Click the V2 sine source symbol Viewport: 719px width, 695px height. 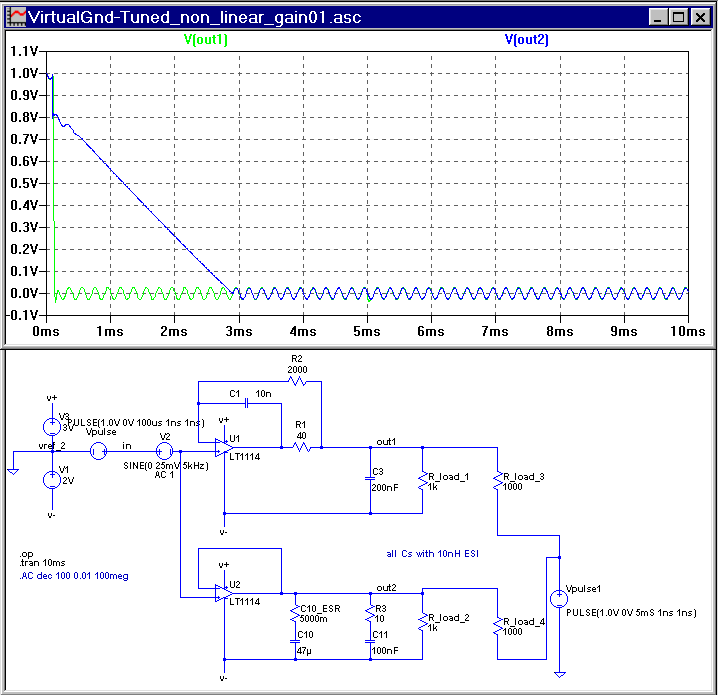(165, 450)
